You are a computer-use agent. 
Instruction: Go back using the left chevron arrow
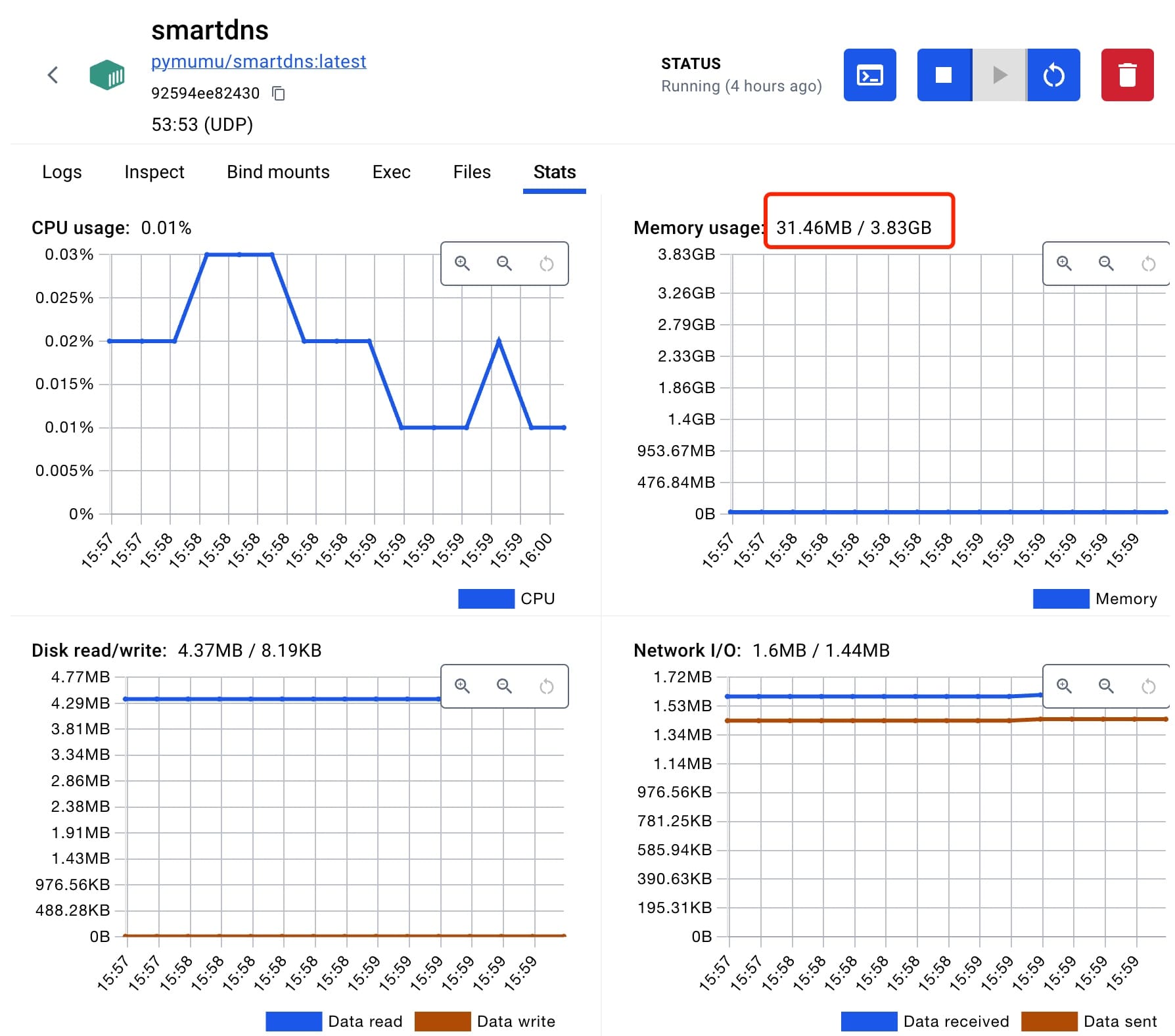click(x=53, y=75)
